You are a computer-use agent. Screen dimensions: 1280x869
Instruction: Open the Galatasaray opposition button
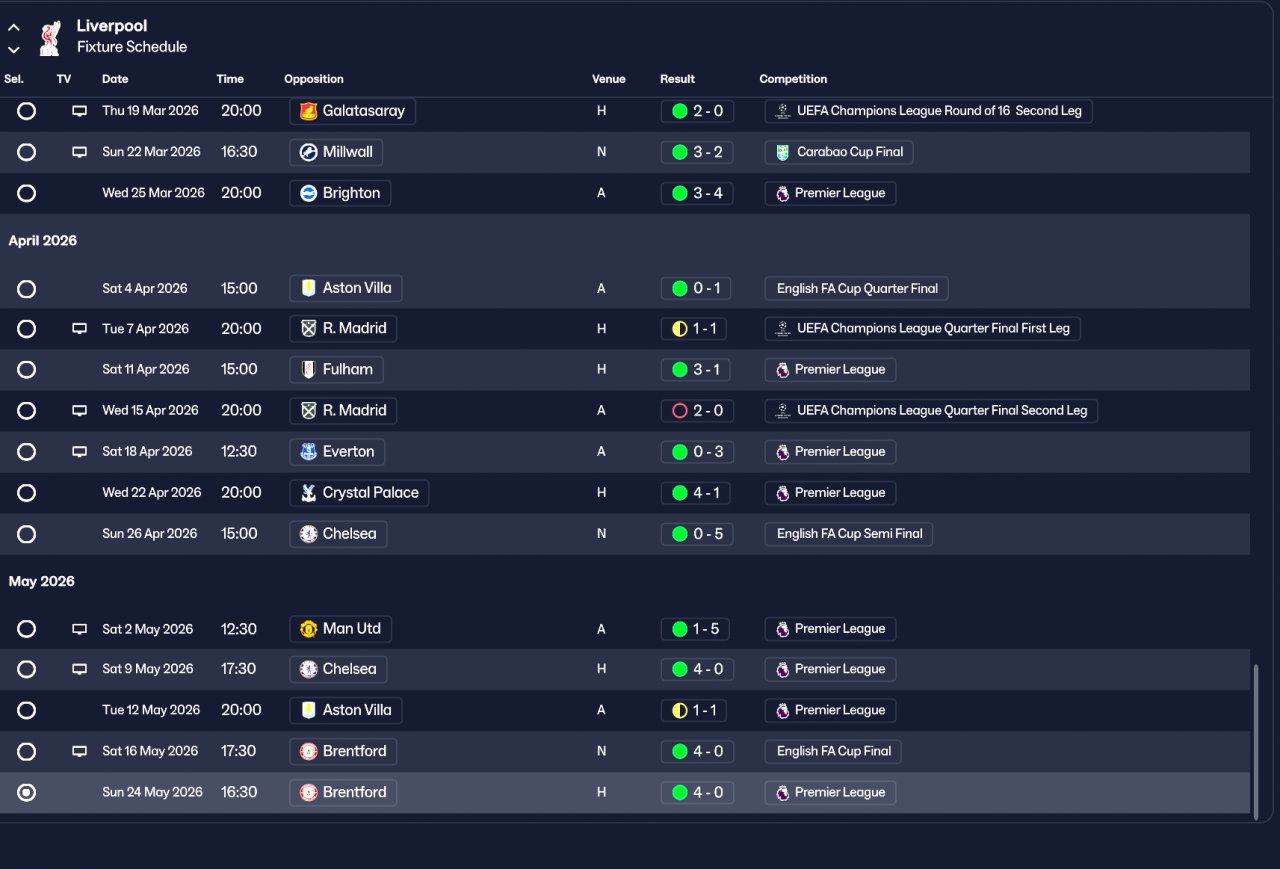coord(352,111)
